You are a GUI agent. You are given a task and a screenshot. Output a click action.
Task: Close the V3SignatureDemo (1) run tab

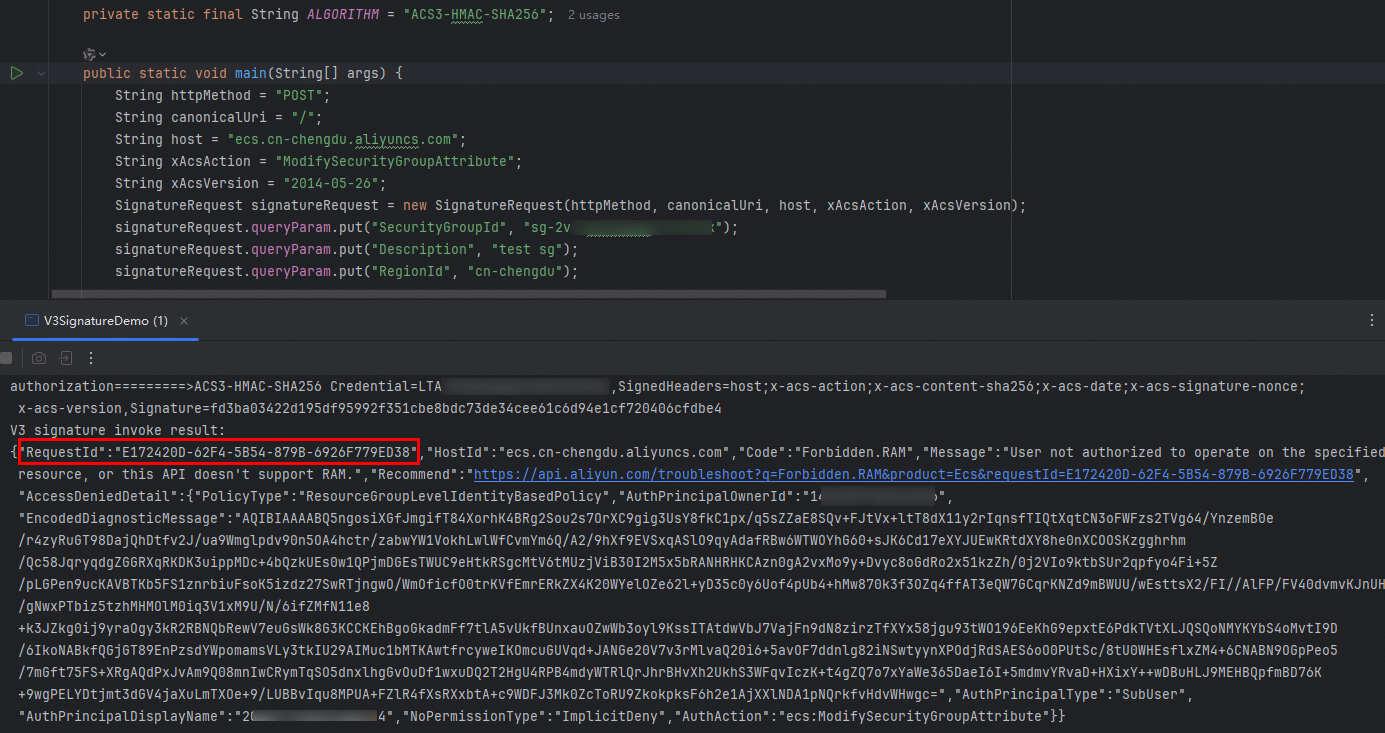click(186, 321)
